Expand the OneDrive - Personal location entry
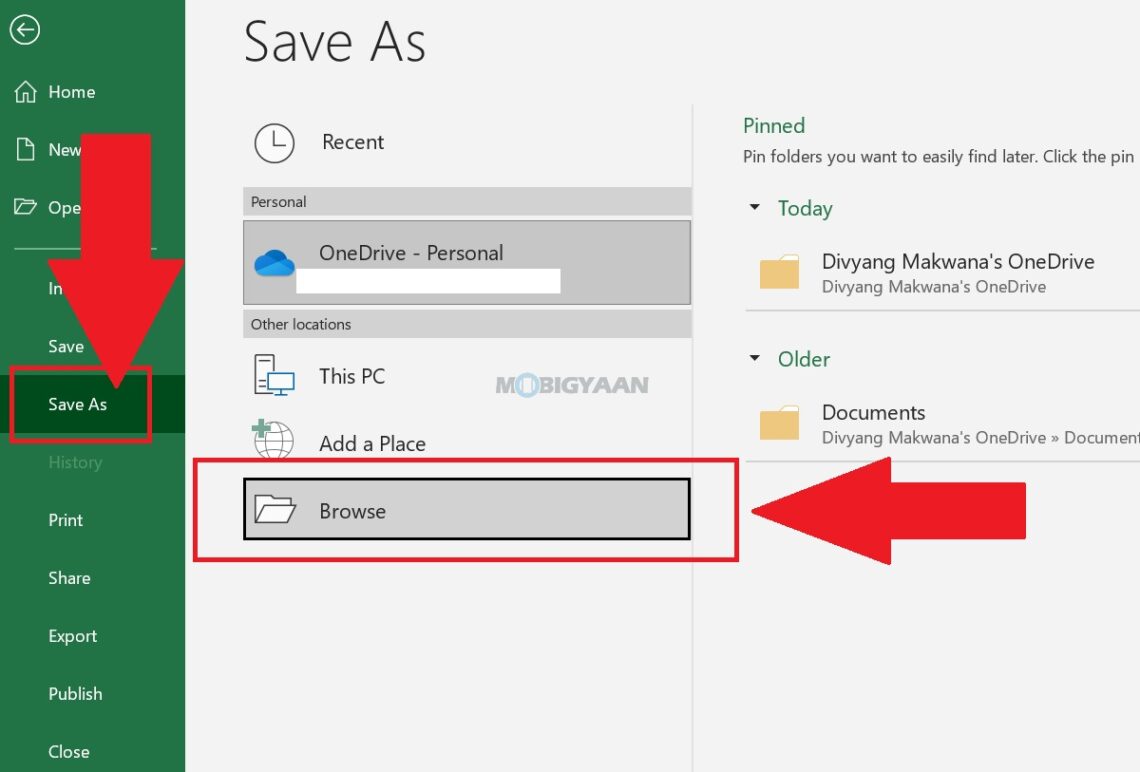The image size is (1140, 772). click(x=465, y=262)
